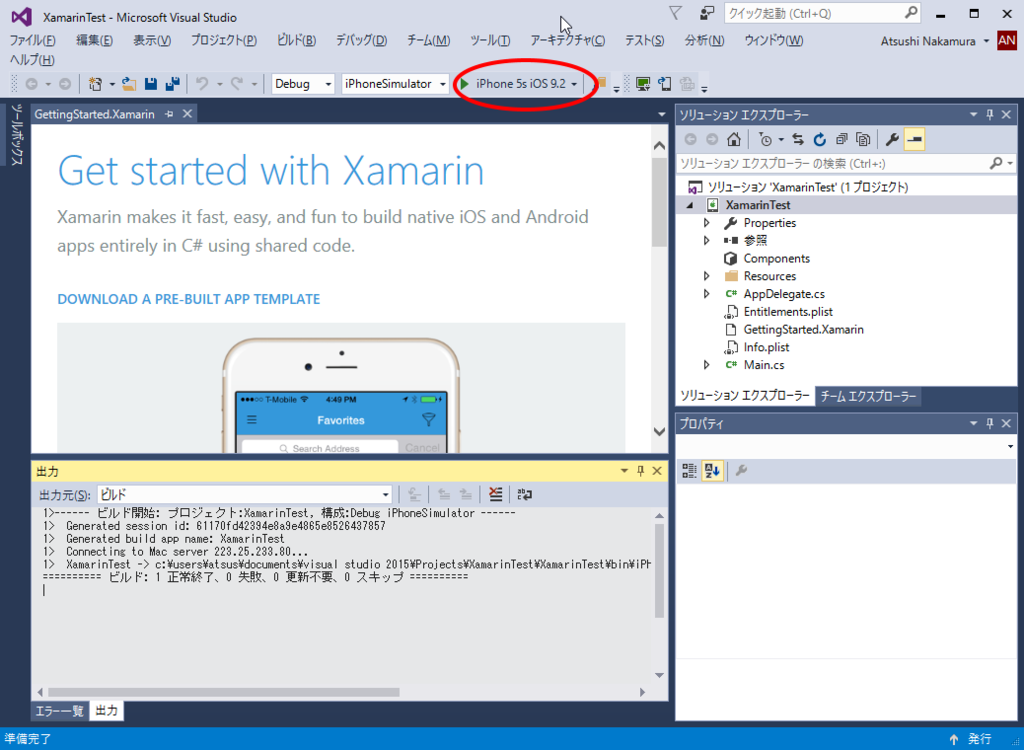Click DOWNLOAD A PRE-BUILT APP TEMPLATE link
The image size is (1024, 750).
coord(189,299)
